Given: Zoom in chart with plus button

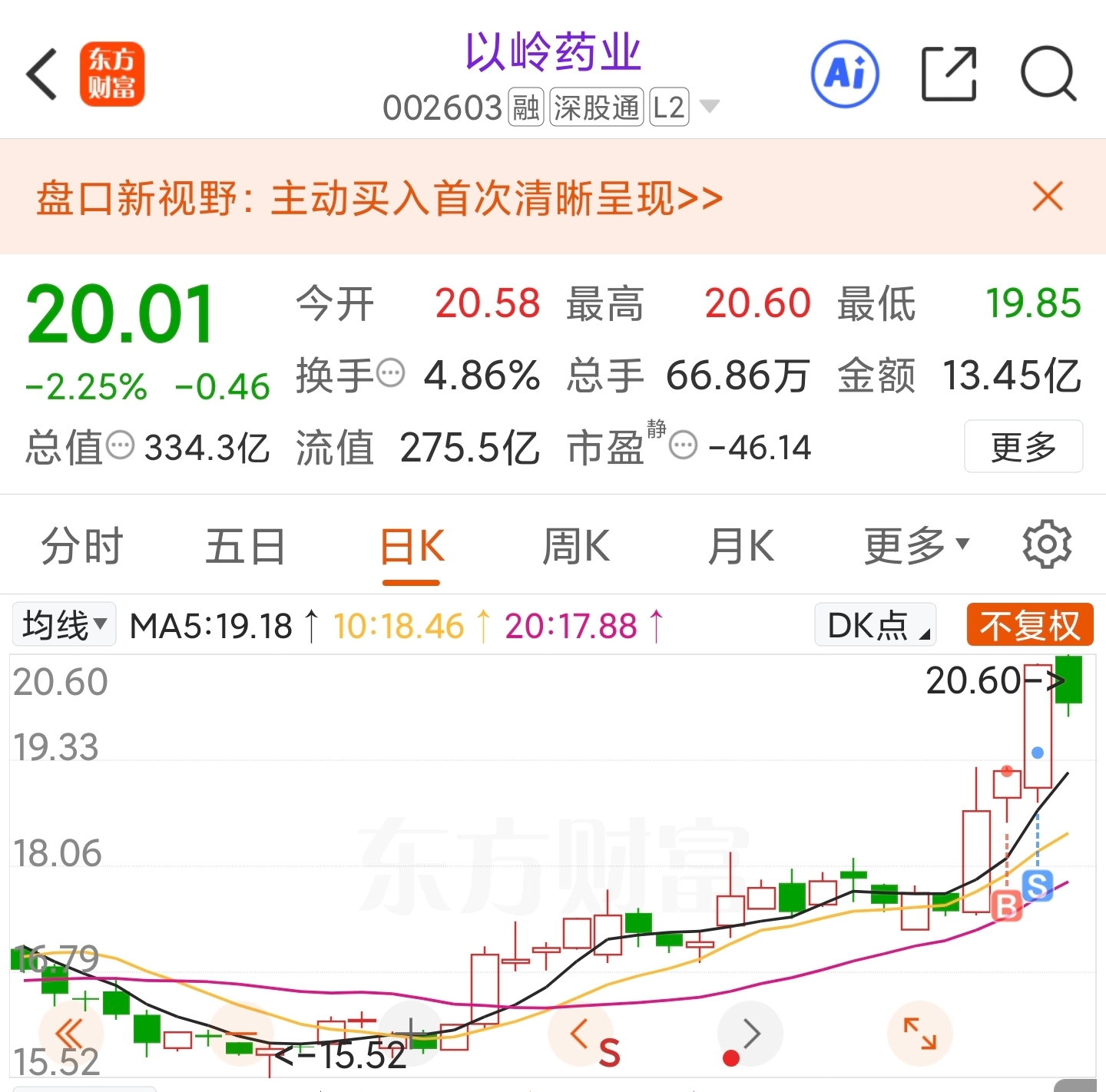Looking at the screenshot, I should 412,1034.
